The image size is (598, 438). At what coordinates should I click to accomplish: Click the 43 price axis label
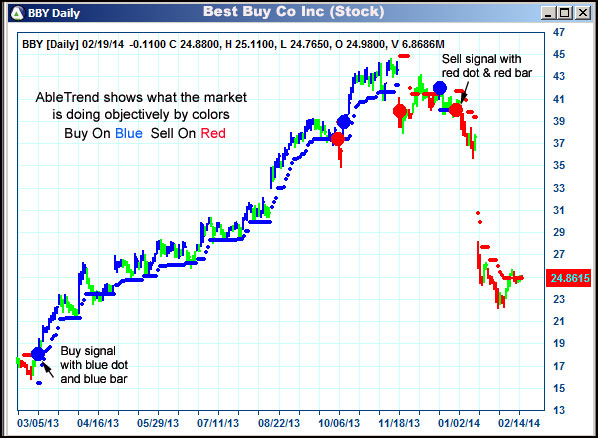coord(559,77)
